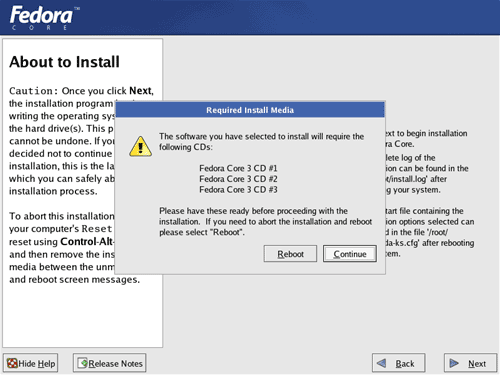The width and height of the screenshot is (500, 375).
Task: Click the Fedora Core logo
Action: (44, 17)
